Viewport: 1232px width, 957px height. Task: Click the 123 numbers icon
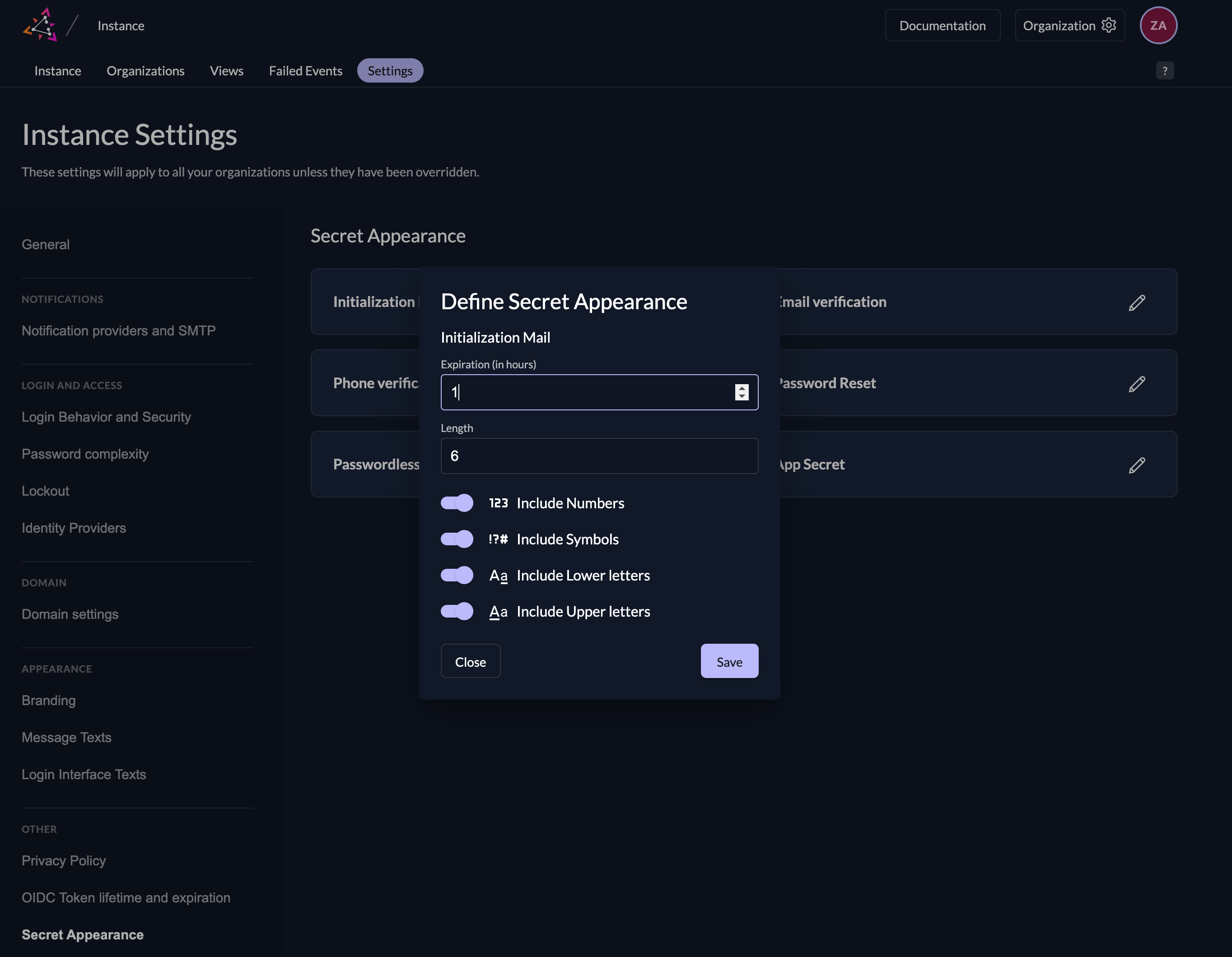click(x=498, y=502)
